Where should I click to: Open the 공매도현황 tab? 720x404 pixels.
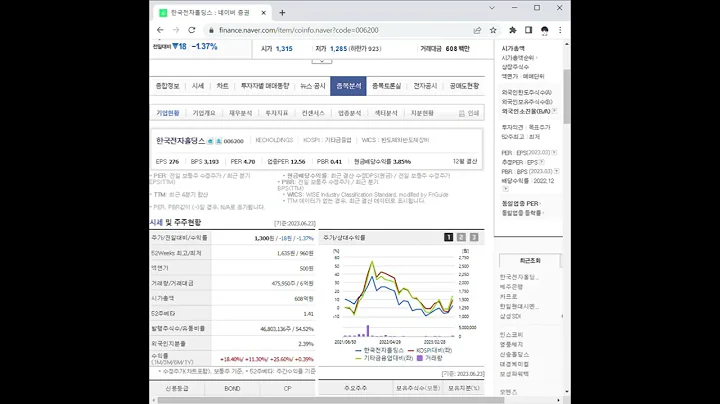pos(464,86)
